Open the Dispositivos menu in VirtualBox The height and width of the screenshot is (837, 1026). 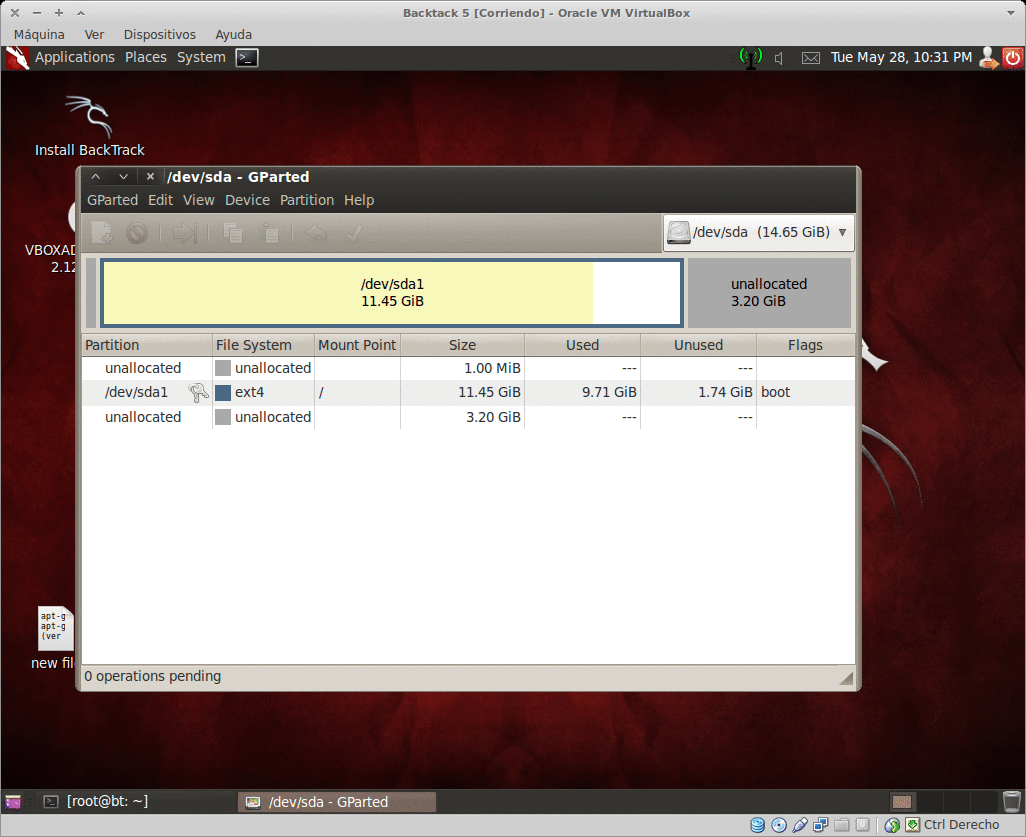point(160,35)
